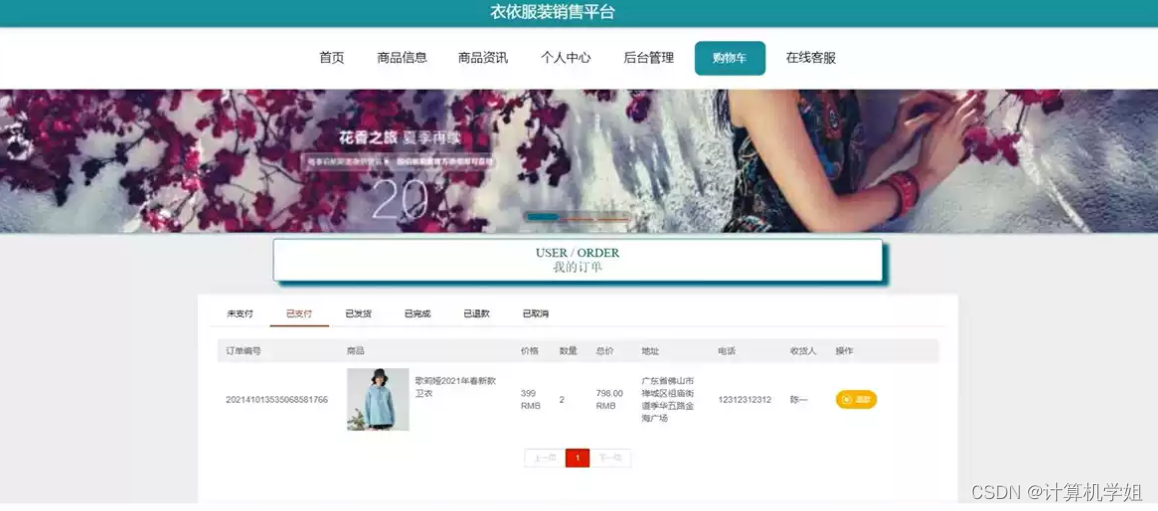This screenshot has height=511, width=1158.
Task: Click the 上一页 previous page button
Action: click(545, 458)
